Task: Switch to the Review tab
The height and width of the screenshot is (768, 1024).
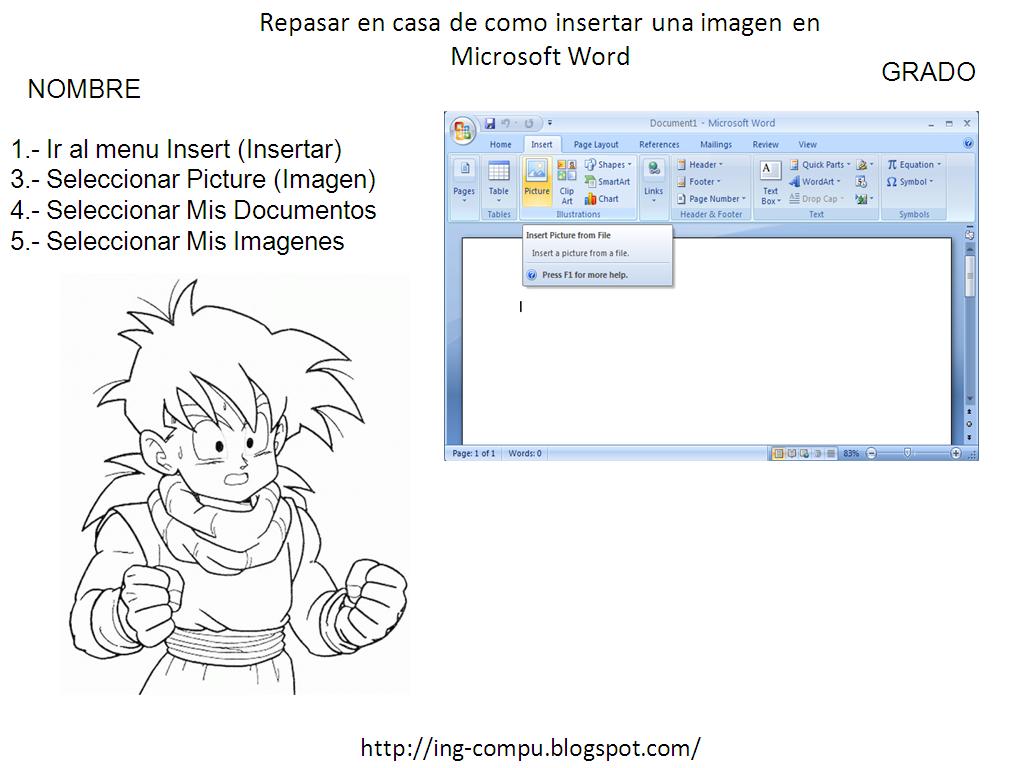Action: (765, 144)
